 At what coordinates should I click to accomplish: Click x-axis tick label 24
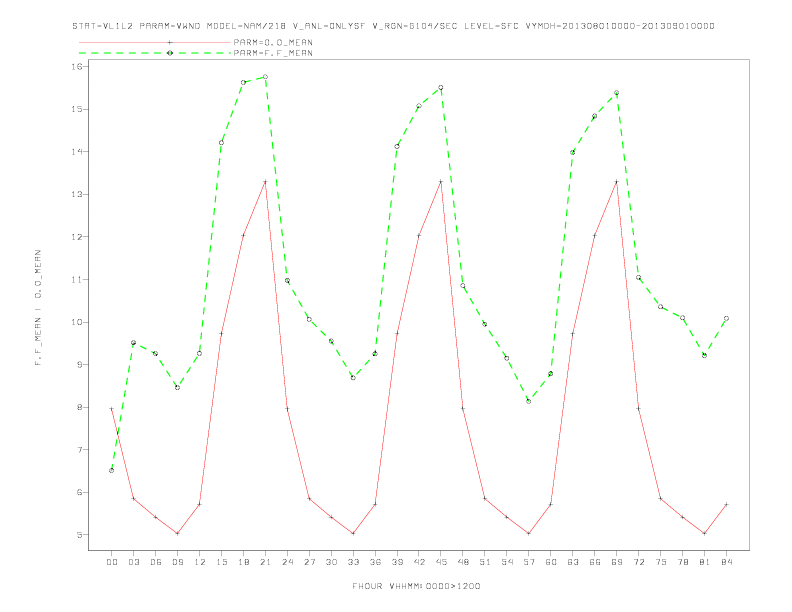pyautogui.click(x=287, y=562)
